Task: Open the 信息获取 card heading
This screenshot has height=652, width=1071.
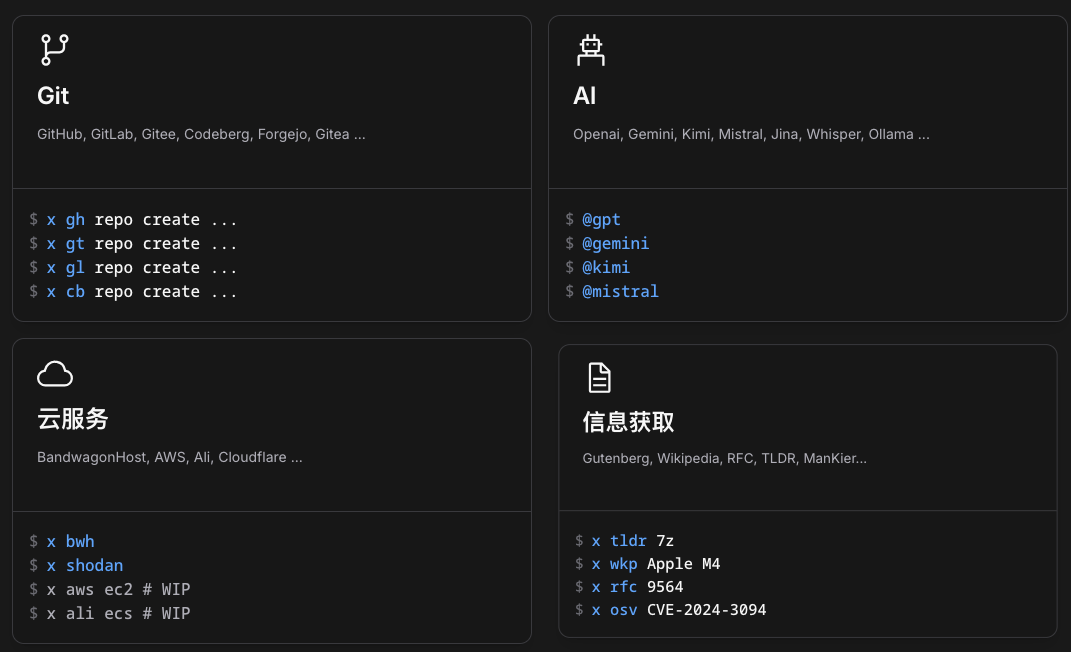Action: point(628,422)
